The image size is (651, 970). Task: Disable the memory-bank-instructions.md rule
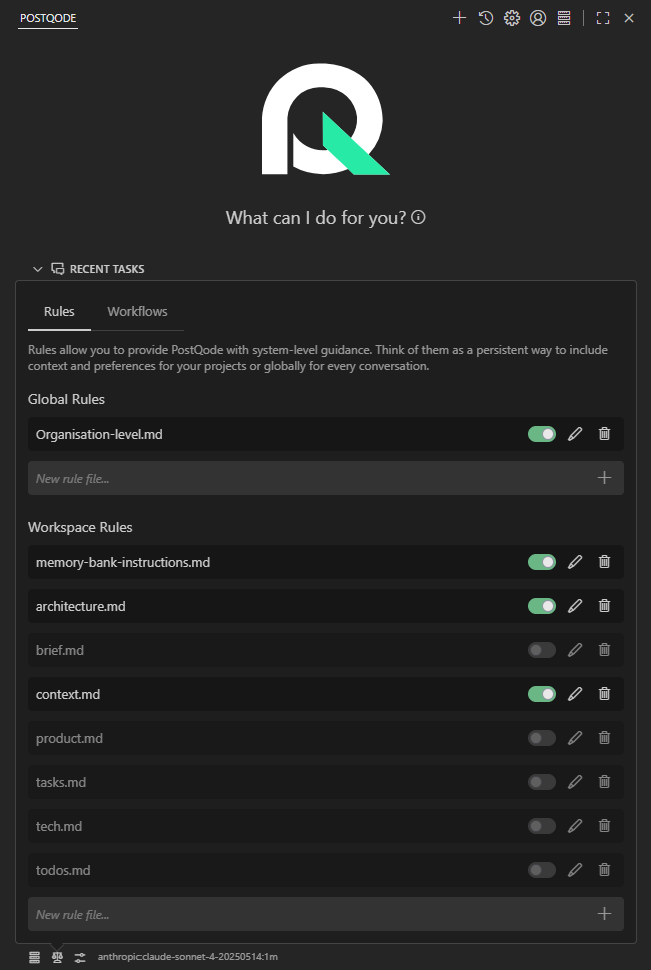click(x=542, y=562)
